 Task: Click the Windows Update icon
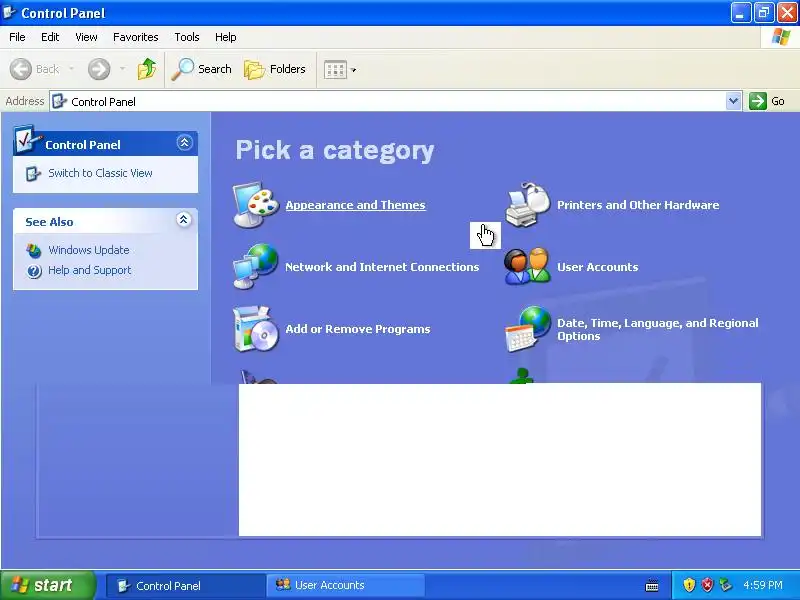pyautogui.click(x=34, y=250)
